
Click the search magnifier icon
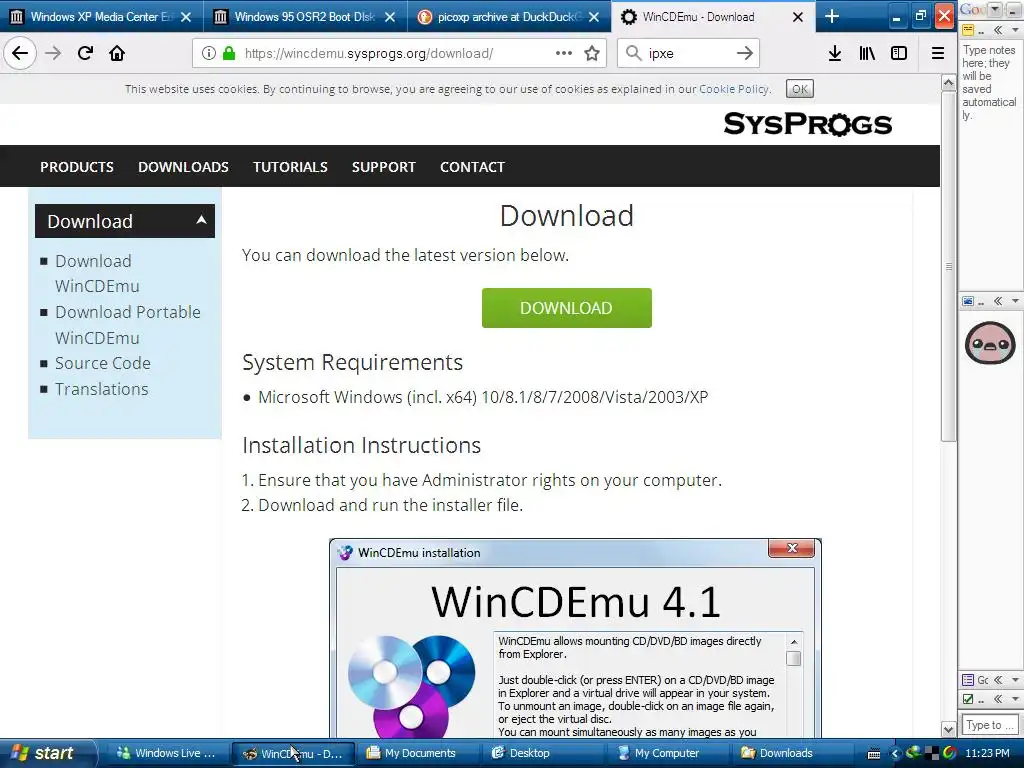pos(633,53)
